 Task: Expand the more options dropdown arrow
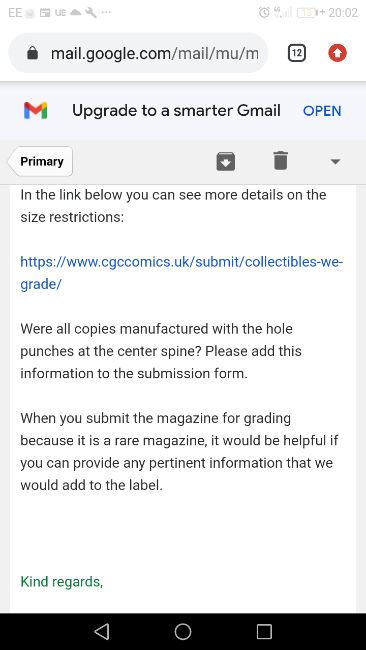point(335,162)
